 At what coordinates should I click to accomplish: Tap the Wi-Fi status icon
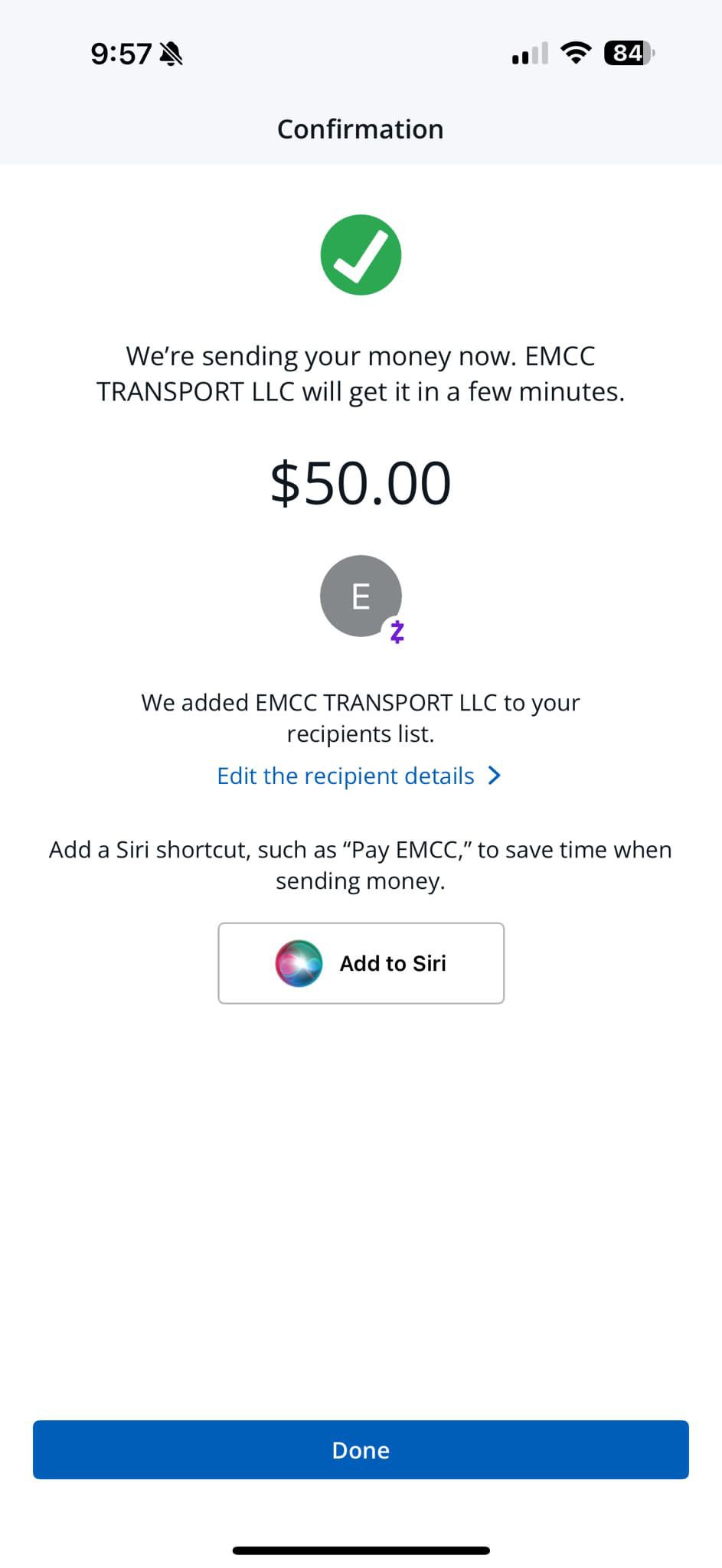pyautogui.click(x=575, y=53)
